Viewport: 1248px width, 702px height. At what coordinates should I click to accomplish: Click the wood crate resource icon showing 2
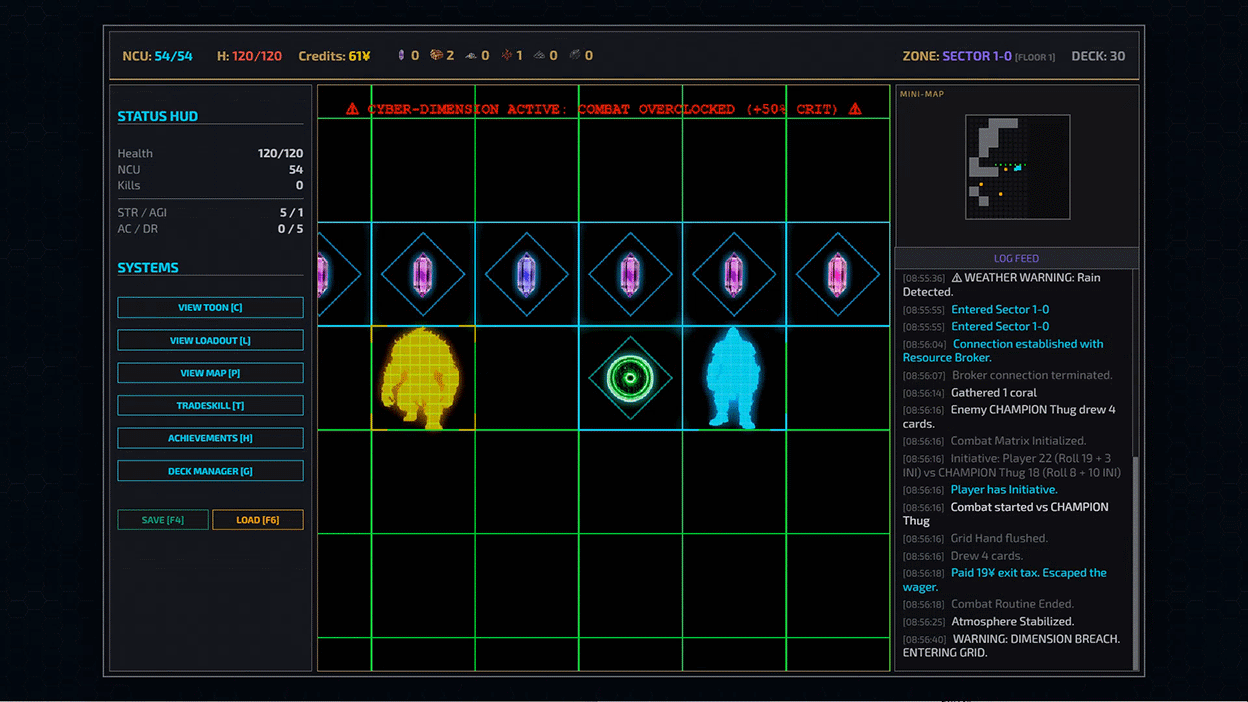point(436,56)
